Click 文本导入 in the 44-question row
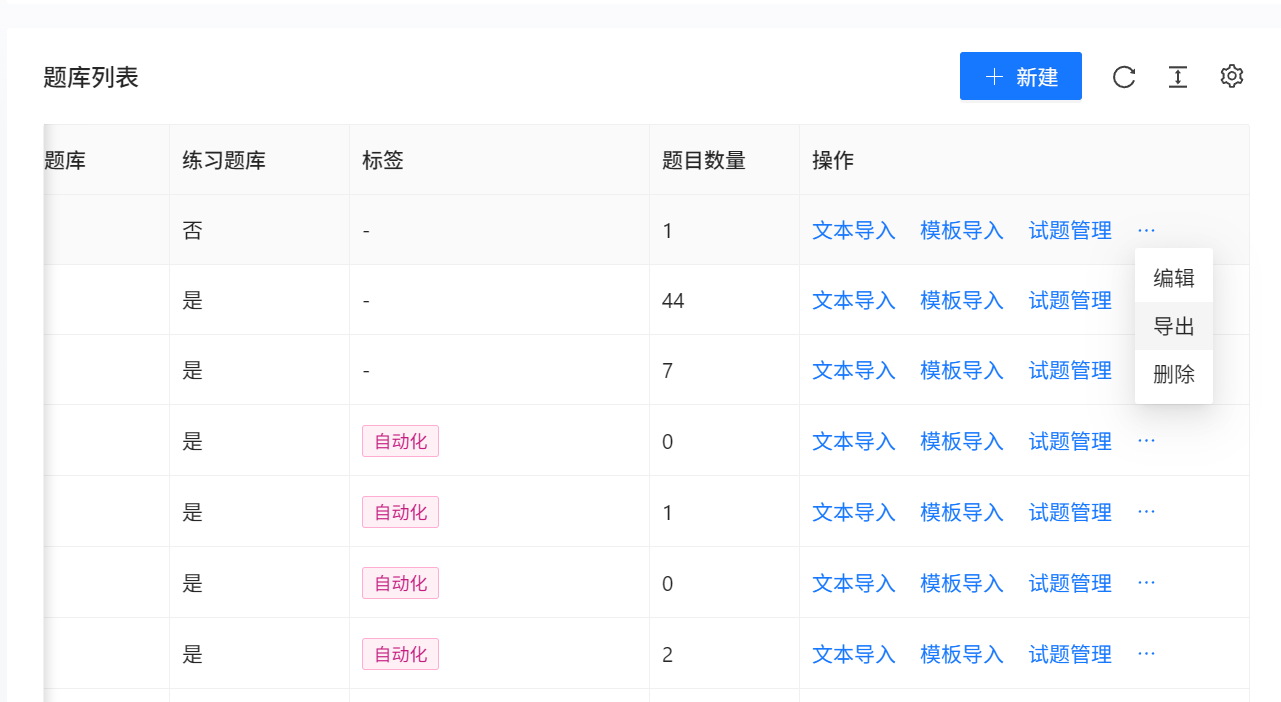This screenshot has width=1281, height=702. [x=854, y=300]
